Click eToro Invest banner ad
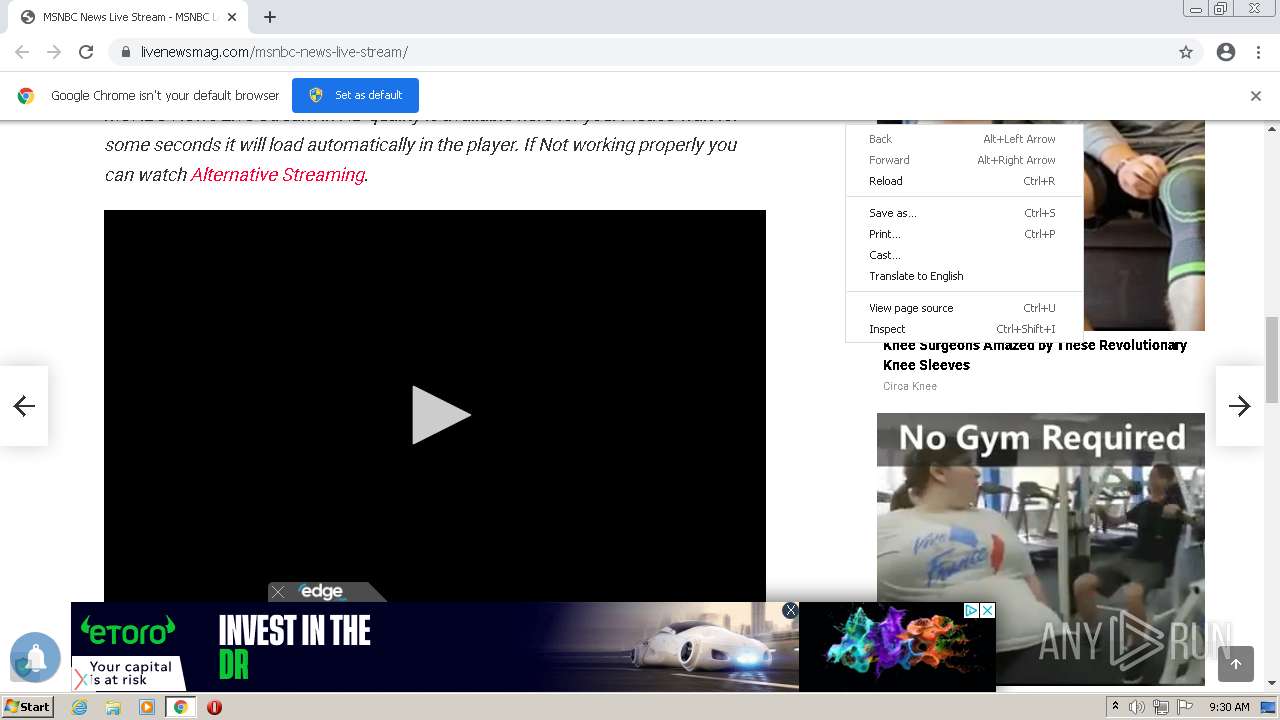Image resolution: width=1280 pixels, height=720 pixels. click(434, 647)
